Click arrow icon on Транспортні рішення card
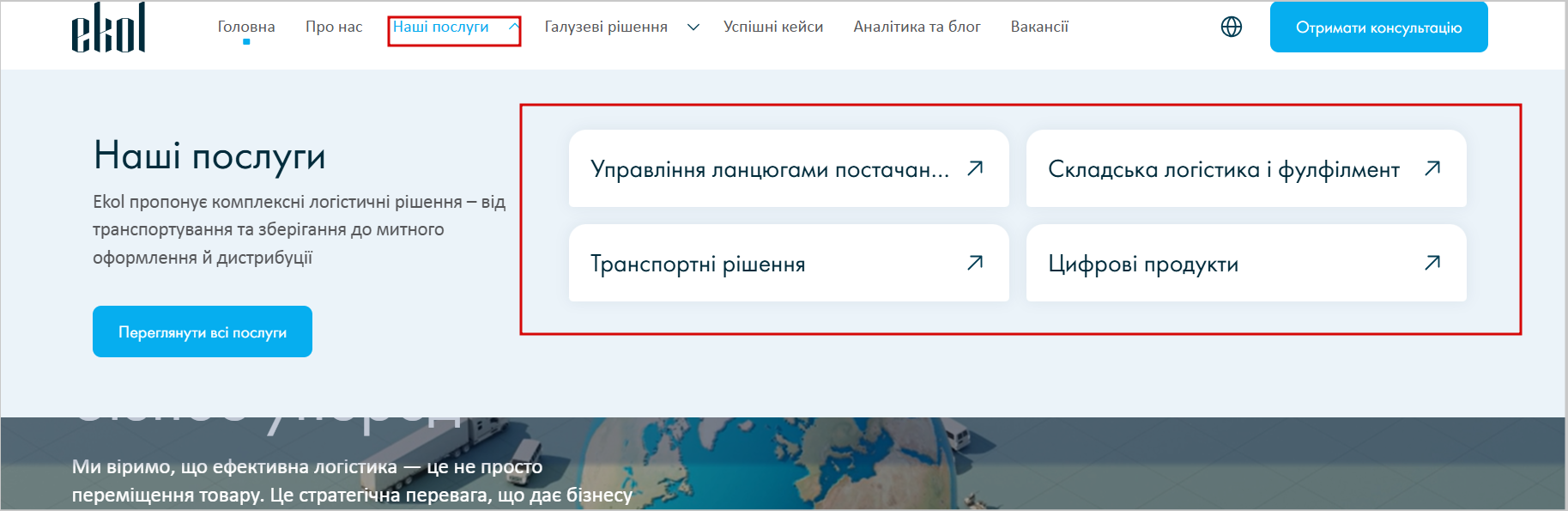The height and width of the screenshot is (511, 1568). (975, 263)
